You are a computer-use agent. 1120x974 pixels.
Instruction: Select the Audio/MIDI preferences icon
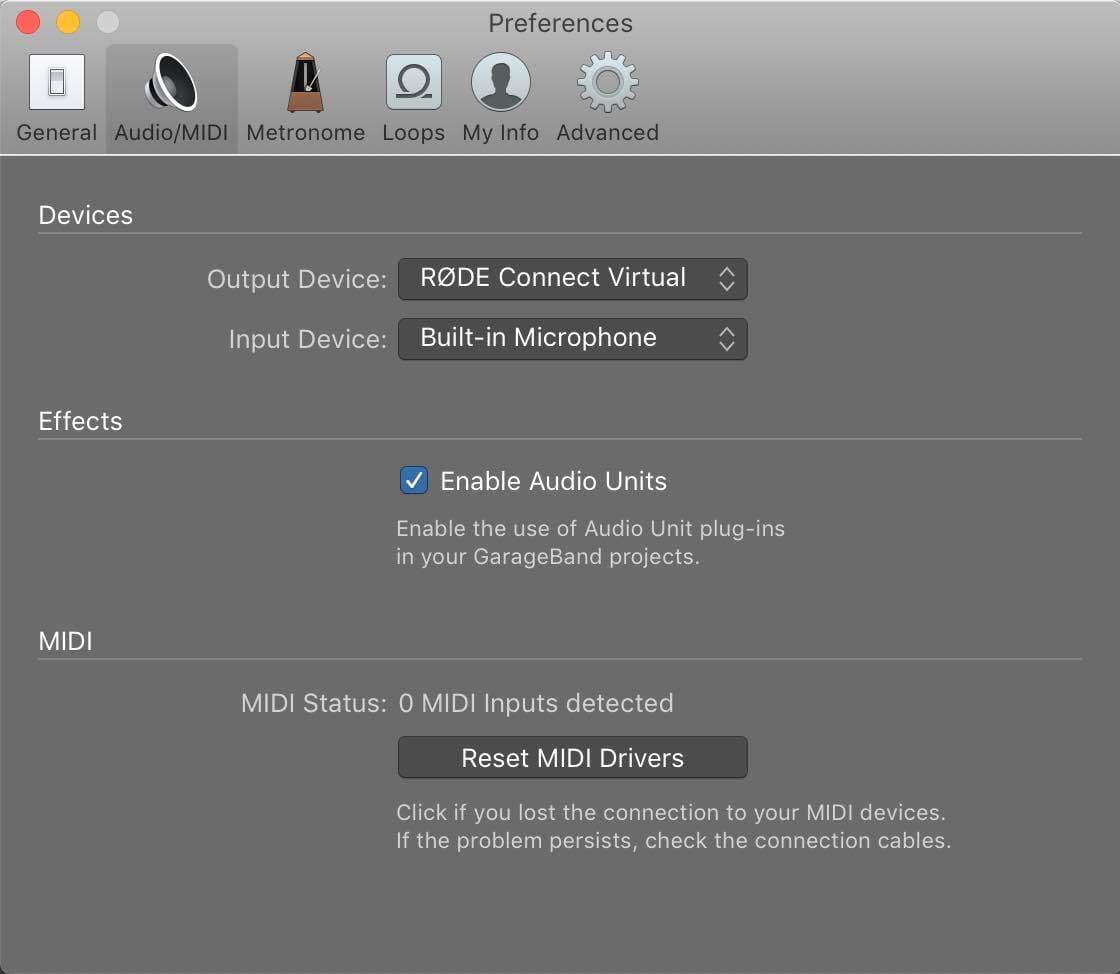[x=170, y=95]
